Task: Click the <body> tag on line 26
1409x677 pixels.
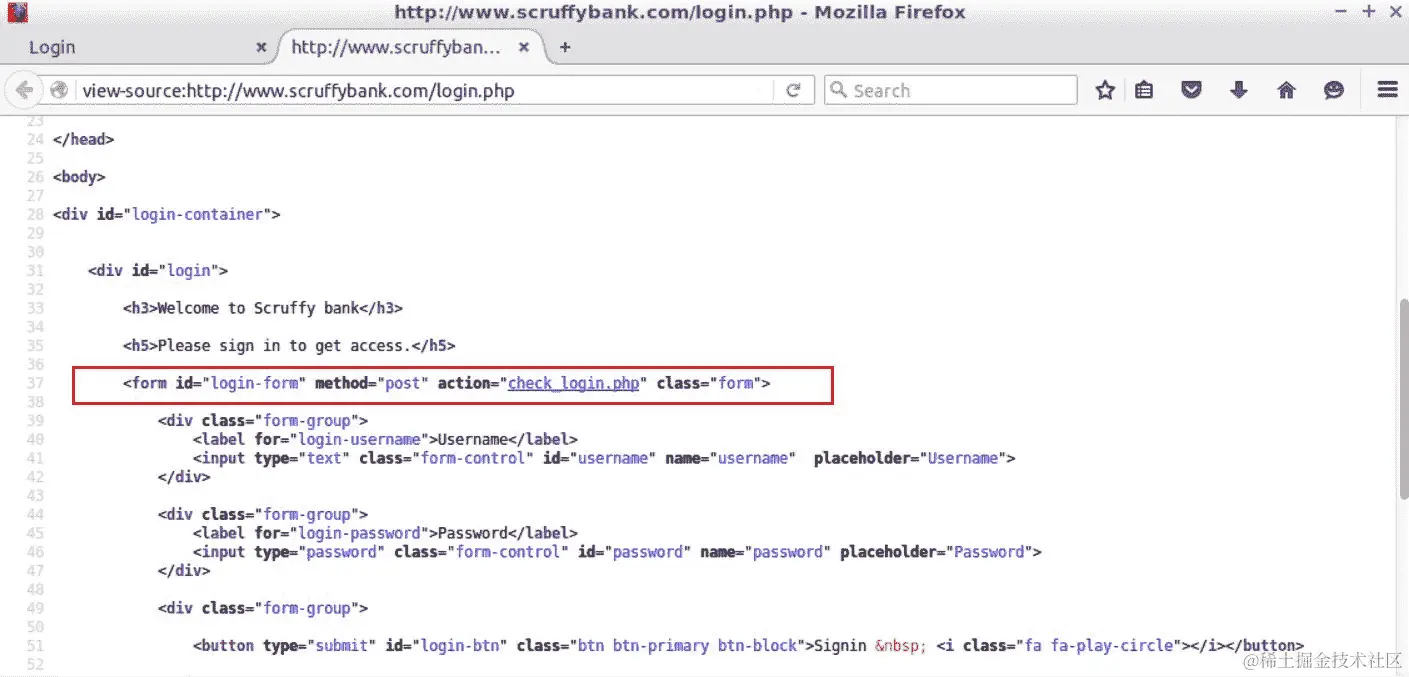Action: pyautogui.click(x=79, y=177)
